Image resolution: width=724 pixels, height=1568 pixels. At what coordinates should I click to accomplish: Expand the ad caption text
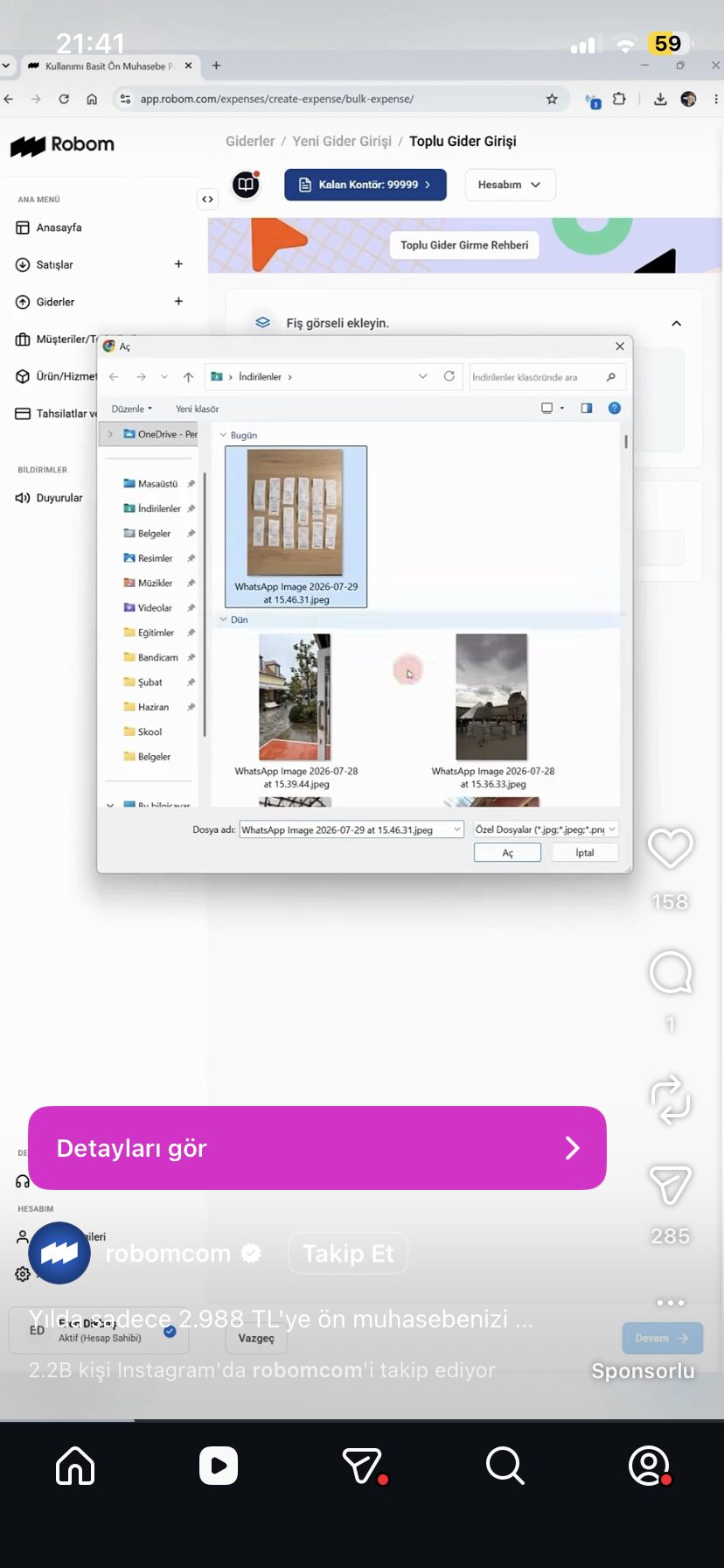(x=281, y=1319)
